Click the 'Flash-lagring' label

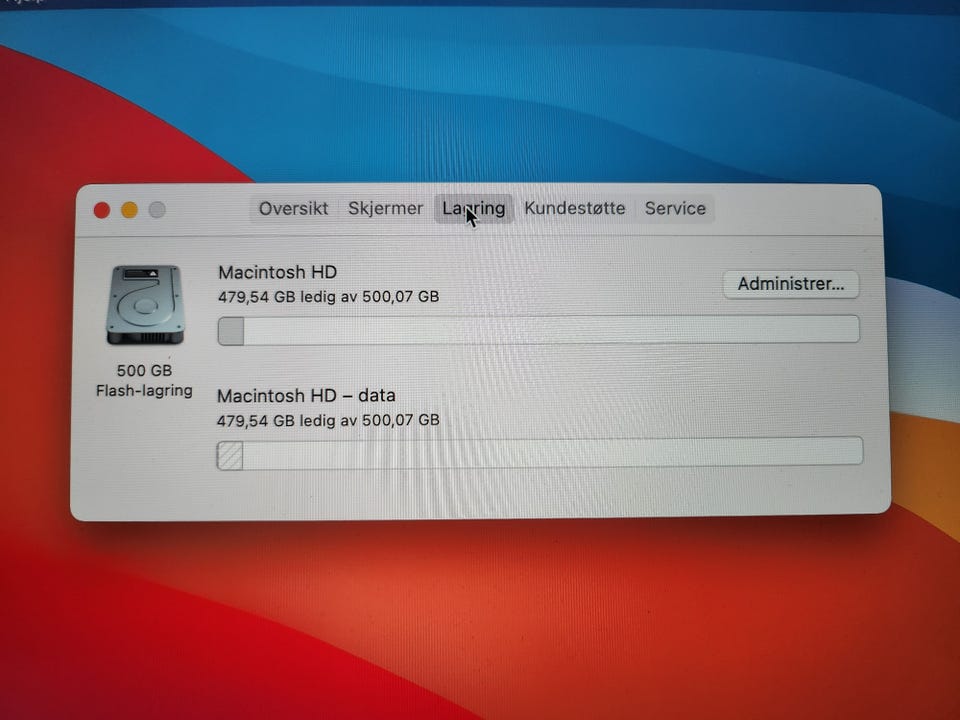[x=144, y=391]
